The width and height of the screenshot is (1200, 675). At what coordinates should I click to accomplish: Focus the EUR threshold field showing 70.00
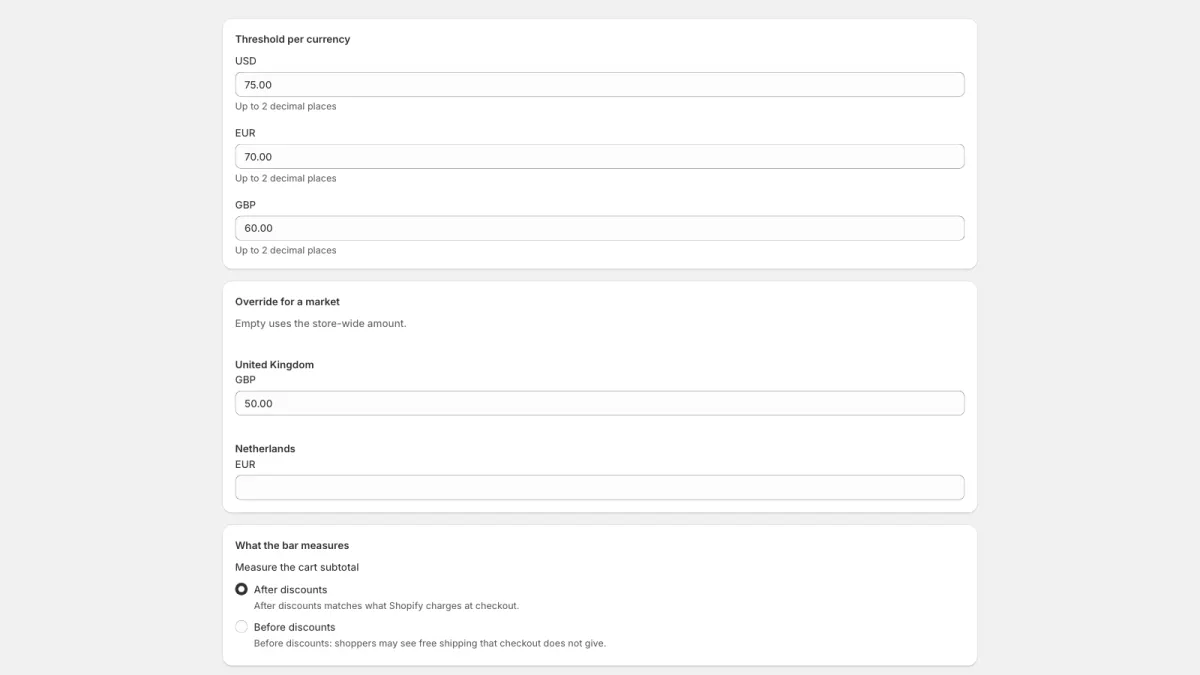[x=600, y=157]
